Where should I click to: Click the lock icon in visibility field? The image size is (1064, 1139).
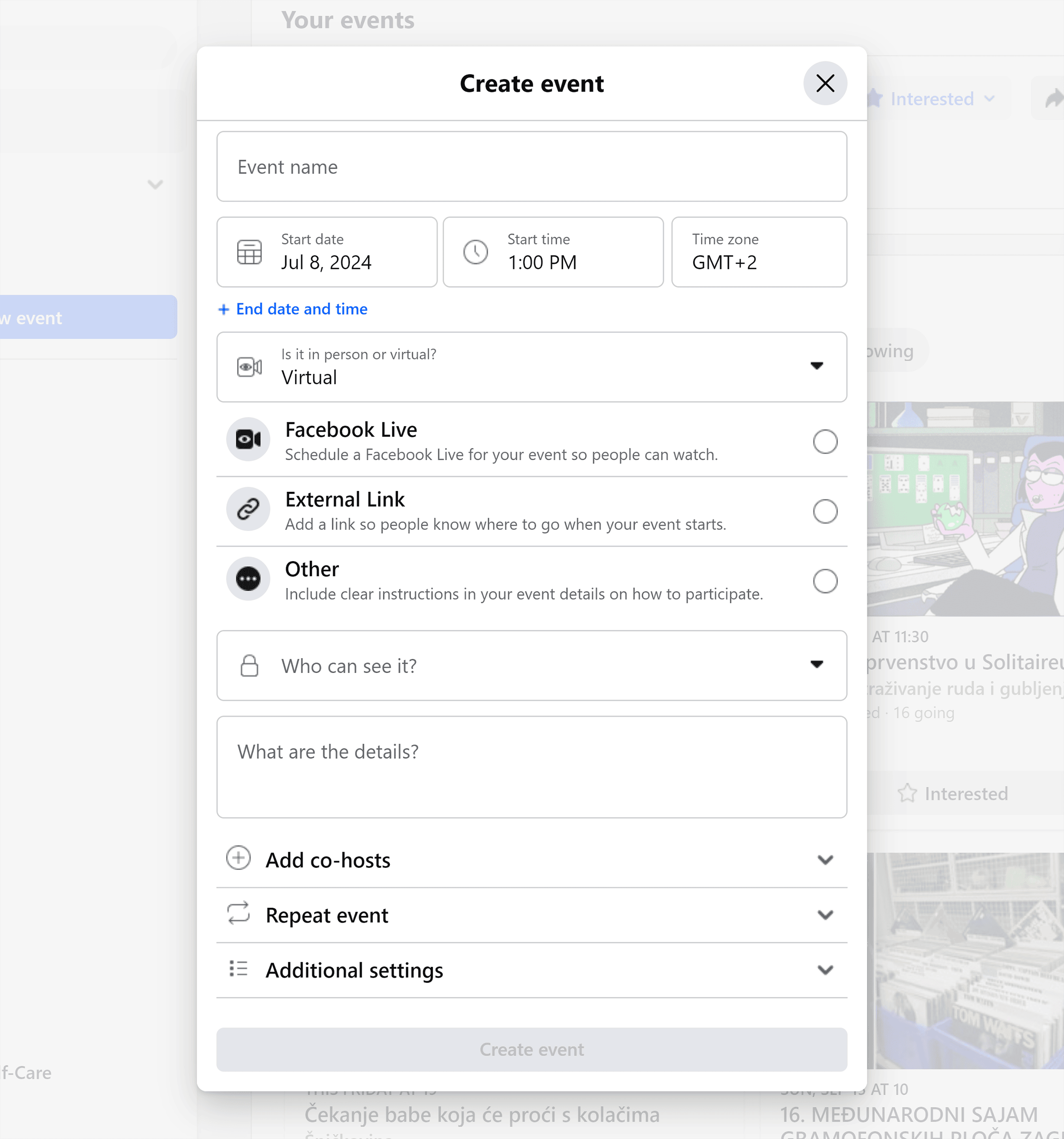249,666
